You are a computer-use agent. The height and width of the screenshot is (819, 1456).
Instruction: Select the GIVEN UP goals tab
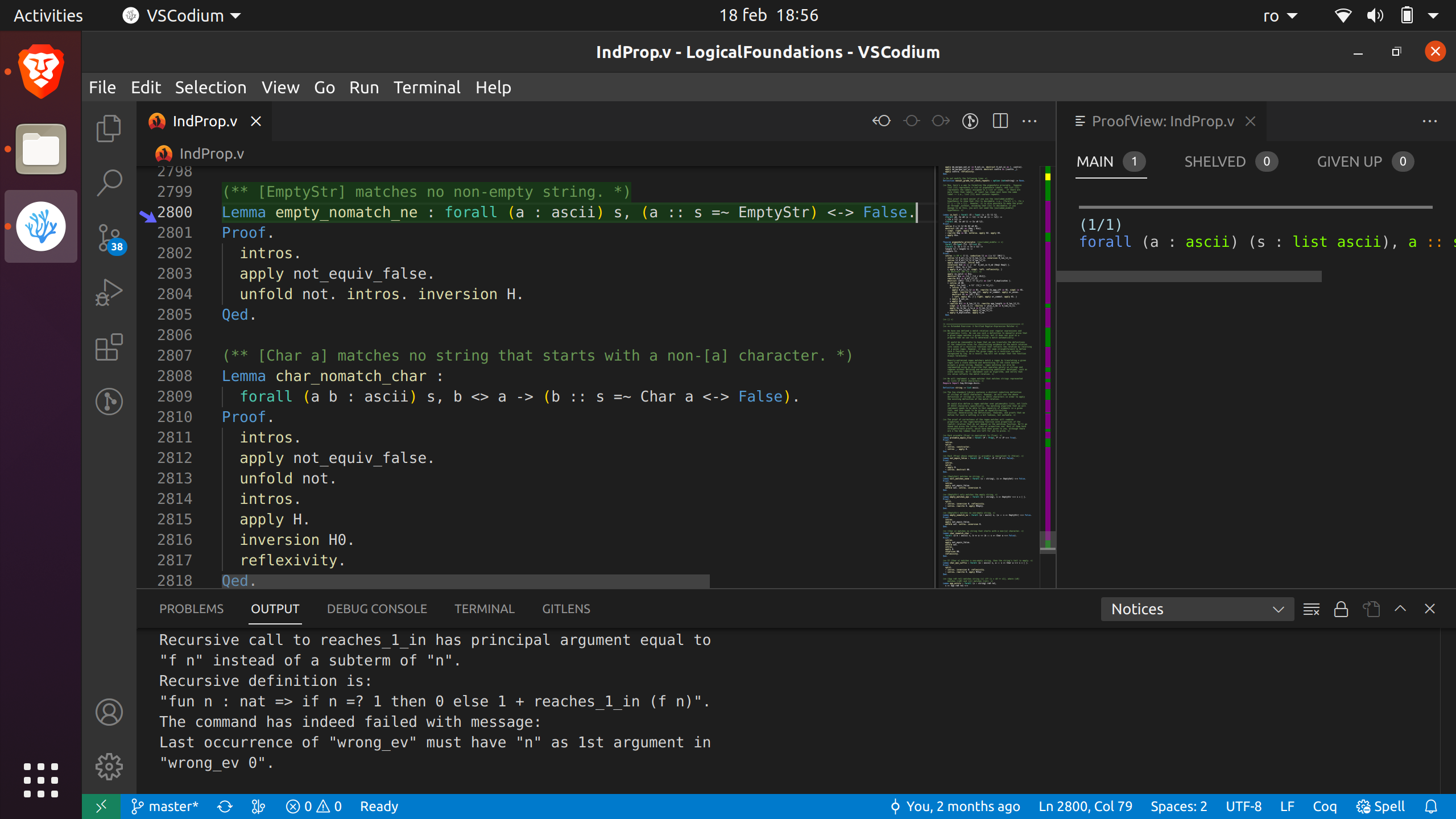[x=1365, y=162]
